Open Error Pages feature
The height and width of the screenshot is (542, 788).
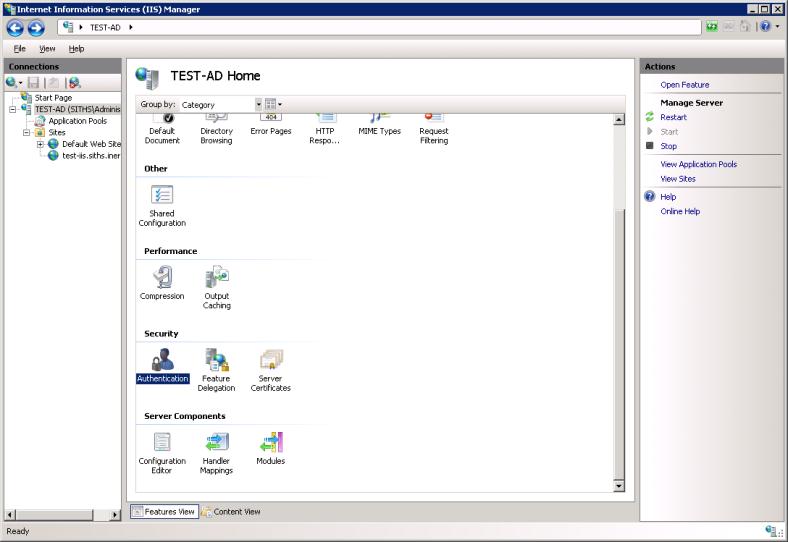(271, 125)
